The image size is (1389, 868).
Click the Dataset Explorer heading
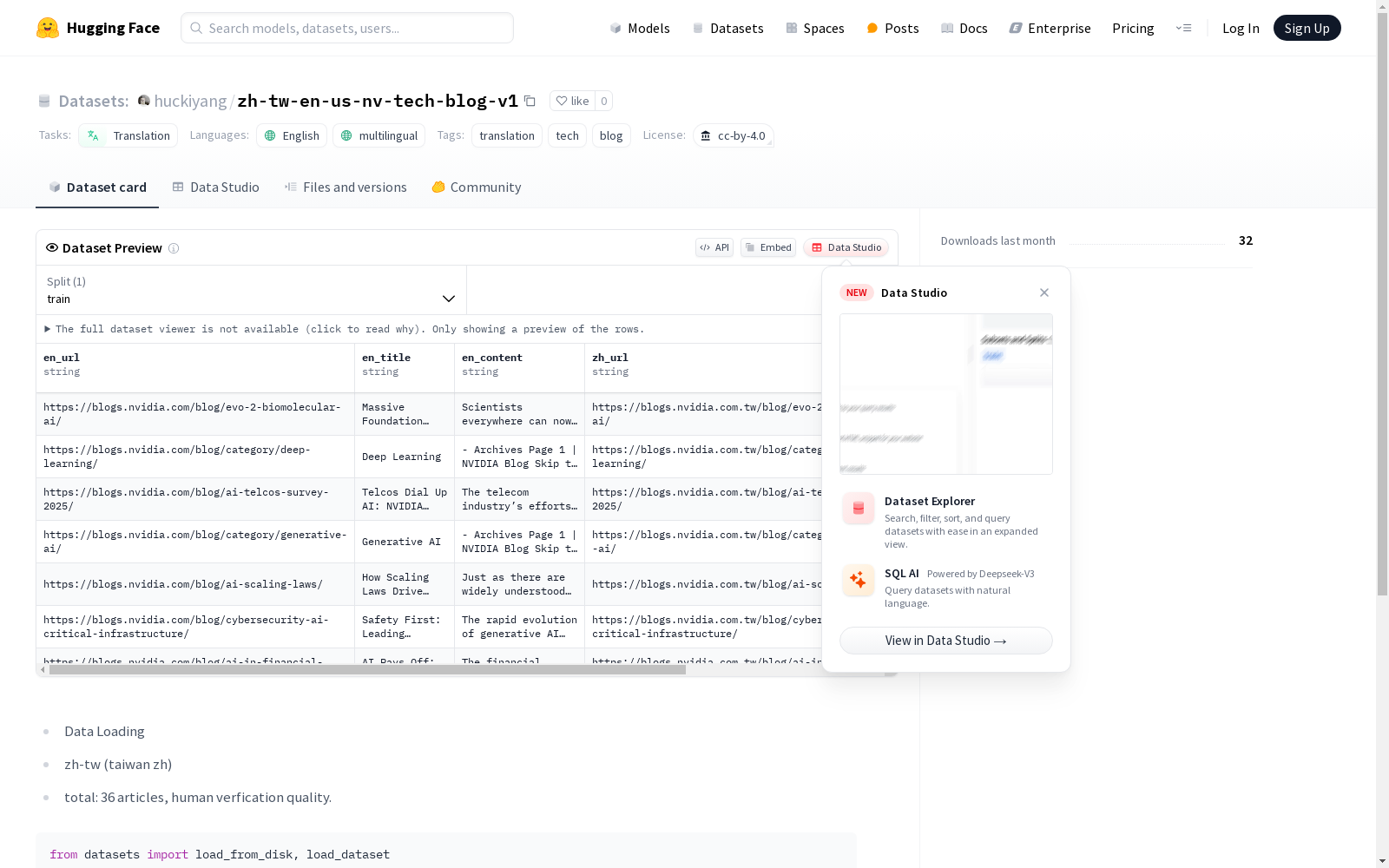coord(930,501)
